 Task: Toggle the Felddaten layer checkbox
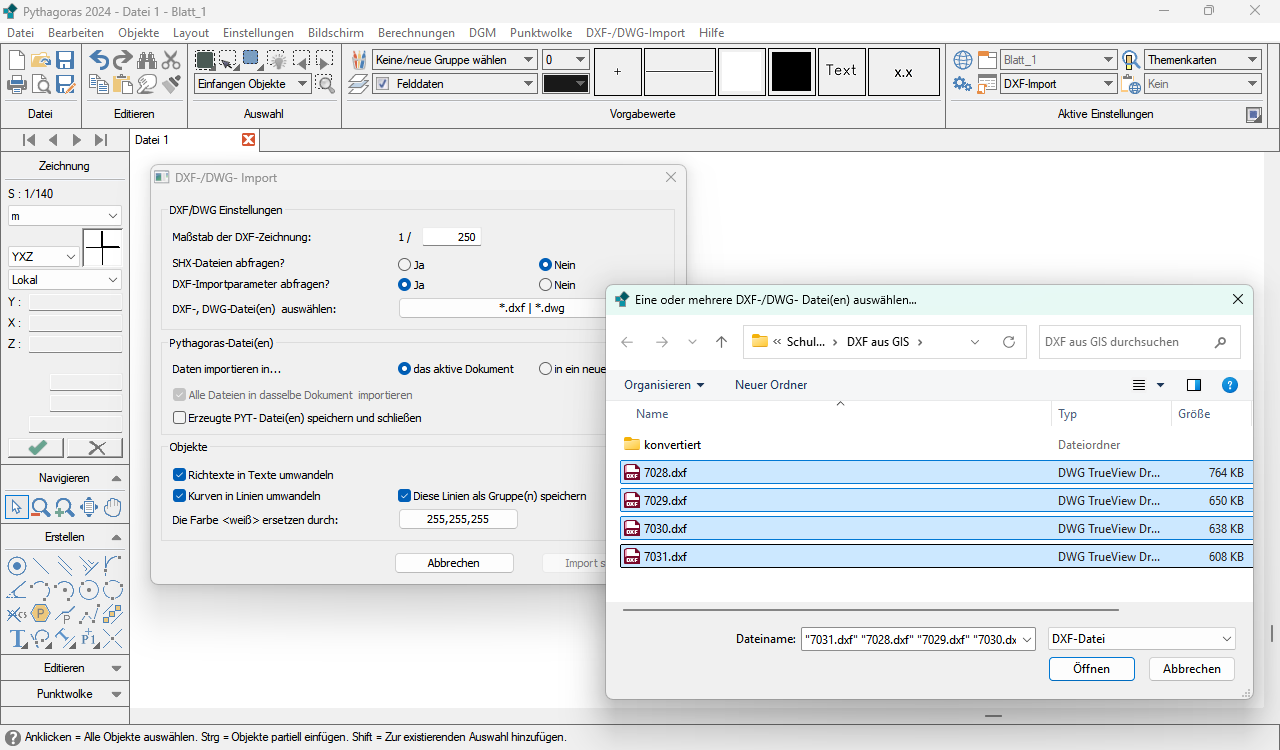383,84
